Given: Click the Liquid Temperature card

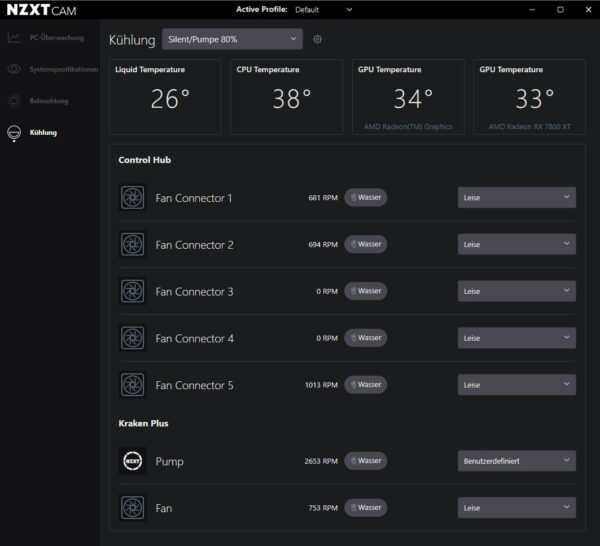Looking at the screenshot, I should 165,97.
